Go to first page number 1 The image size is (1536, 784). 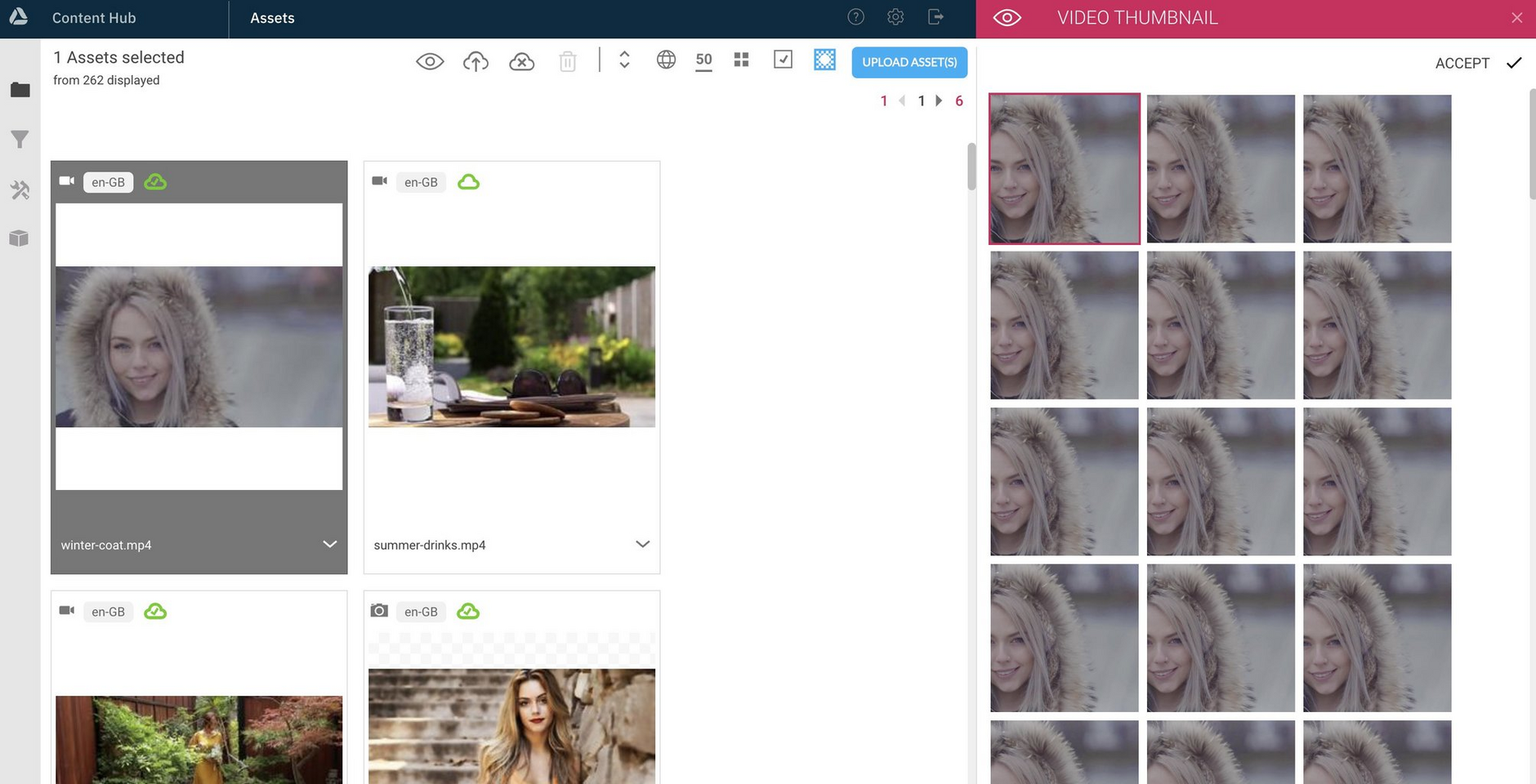(883, 100)
